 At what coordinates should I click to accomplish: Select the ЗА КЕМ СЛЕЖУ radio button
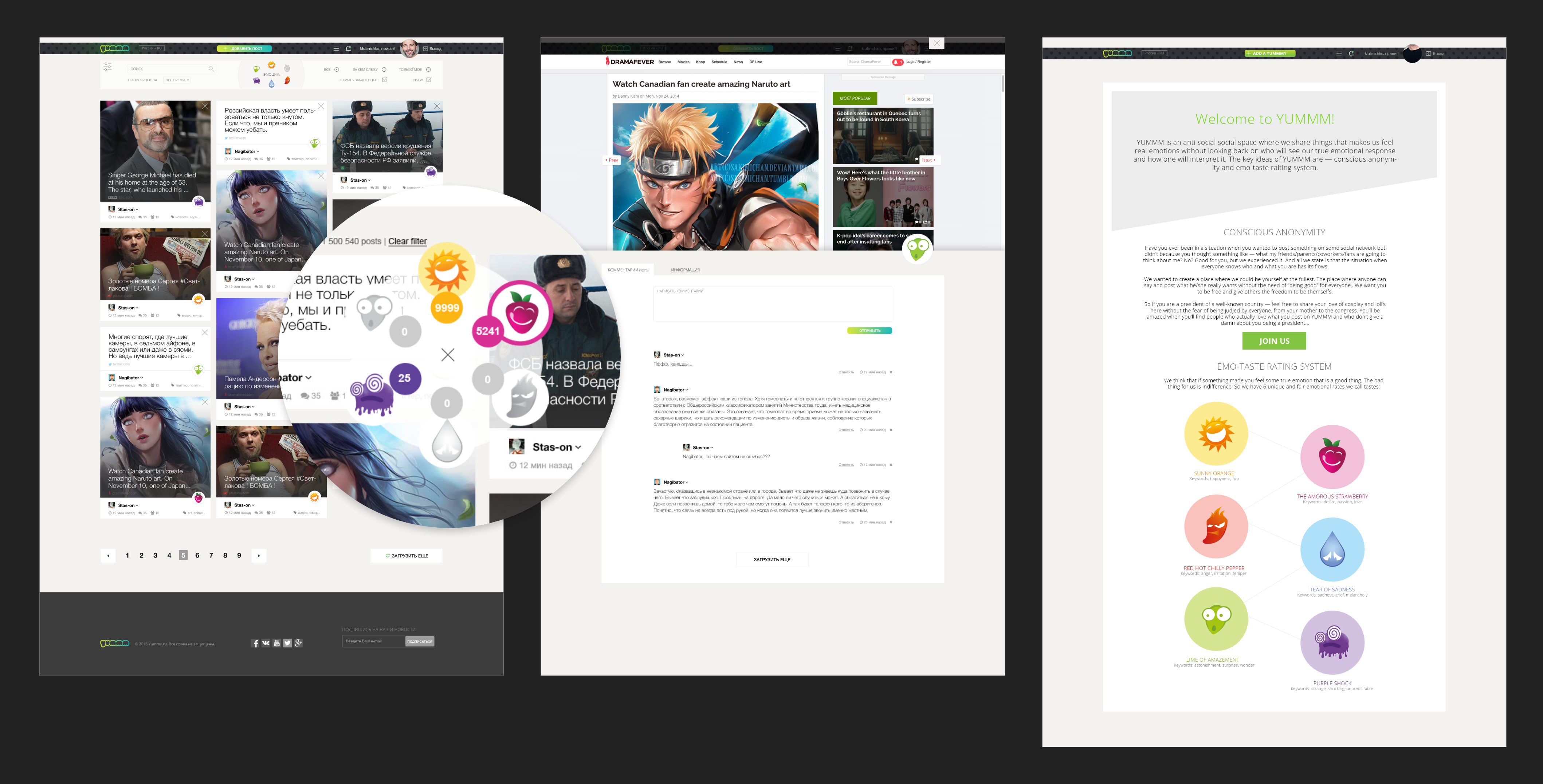pyautogui.click(x=384, y=70)
